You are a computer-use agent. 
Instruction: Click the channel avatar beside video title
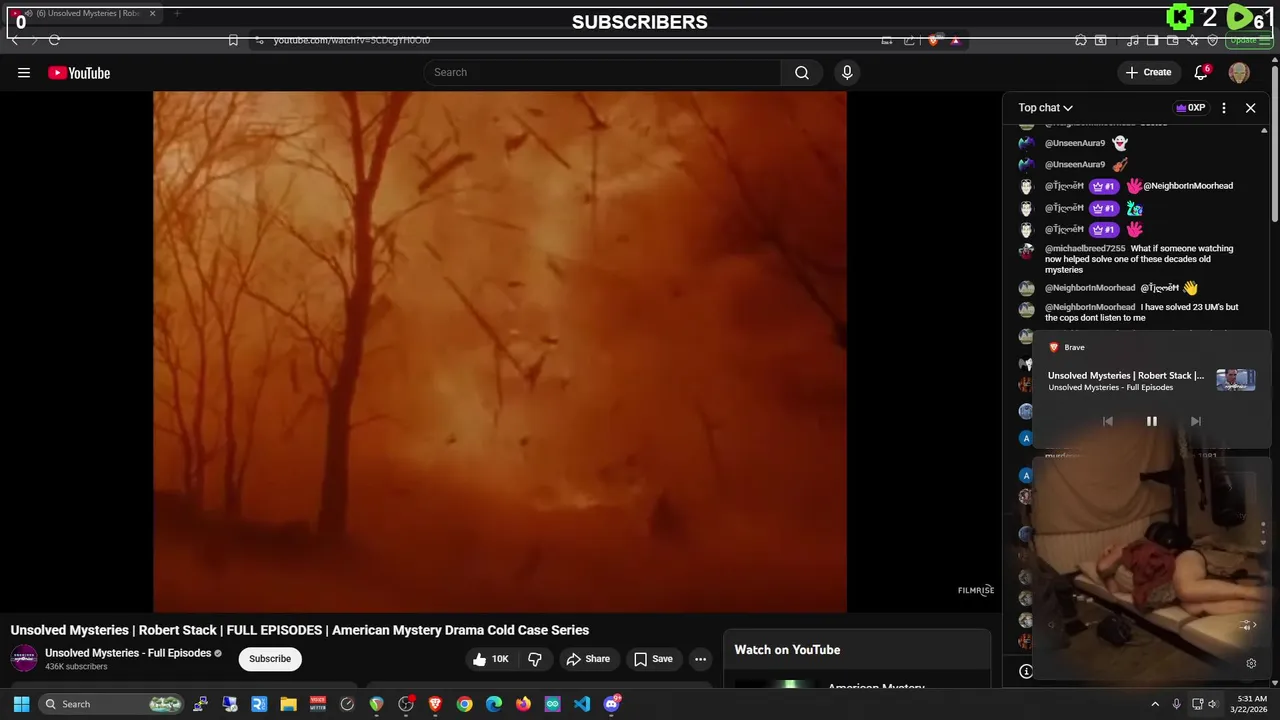pos(24,658)
